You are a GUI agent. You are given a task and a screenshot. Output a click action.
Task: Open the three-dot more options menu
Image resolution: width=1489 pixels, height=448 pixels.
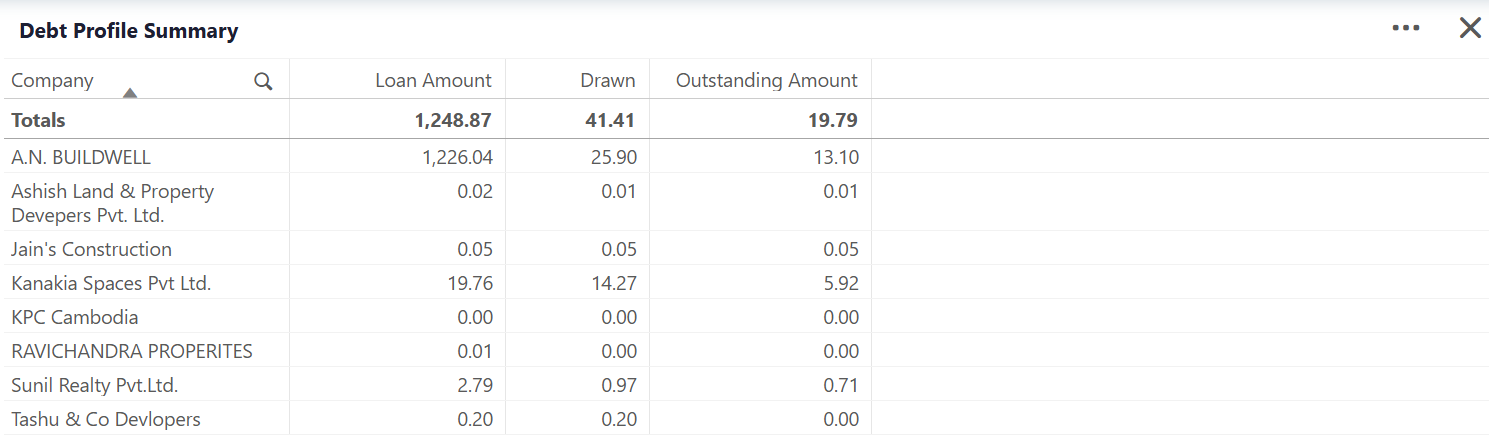(1406, 28)
